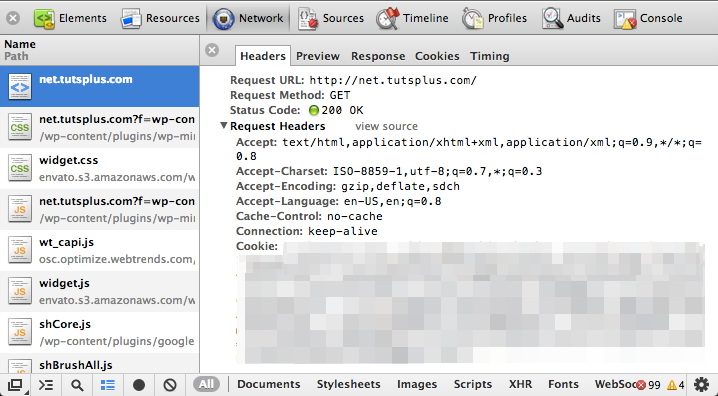Select the first net.tutsplus.com CSS request
This screenshot has width=718, height=396.
pos(100,127)
